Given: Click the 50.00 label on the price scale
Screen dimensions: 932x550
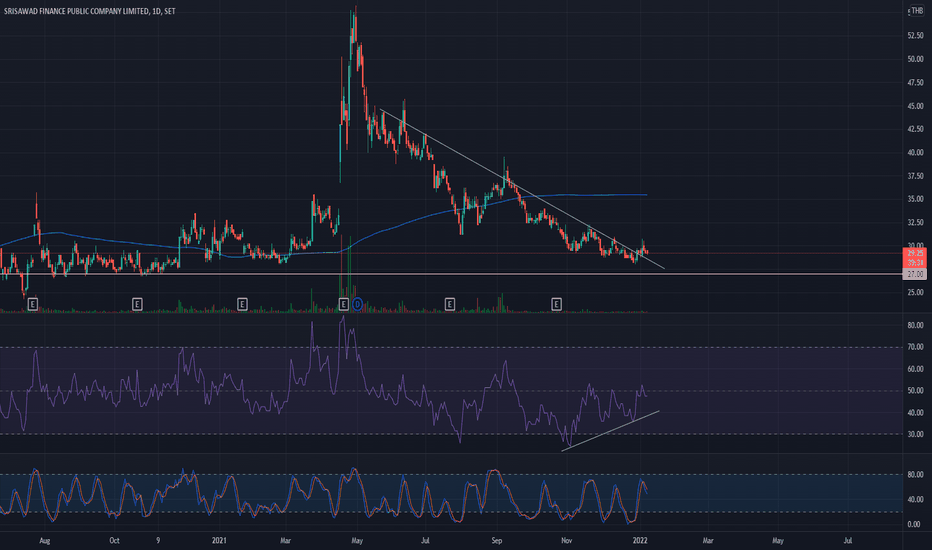Looking at the screenshot, I should coord(915,59).
